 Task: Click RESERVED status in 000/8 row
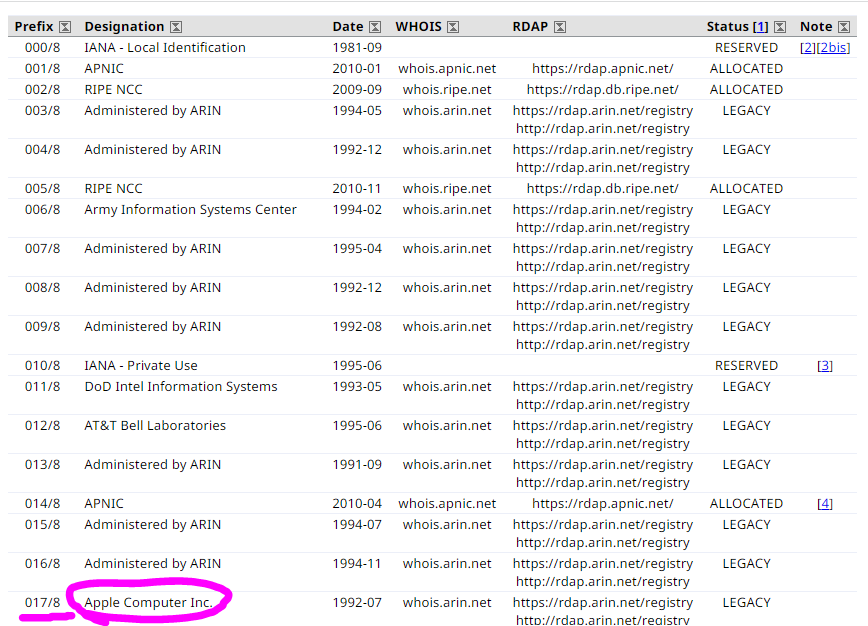(x=746, y=48)
